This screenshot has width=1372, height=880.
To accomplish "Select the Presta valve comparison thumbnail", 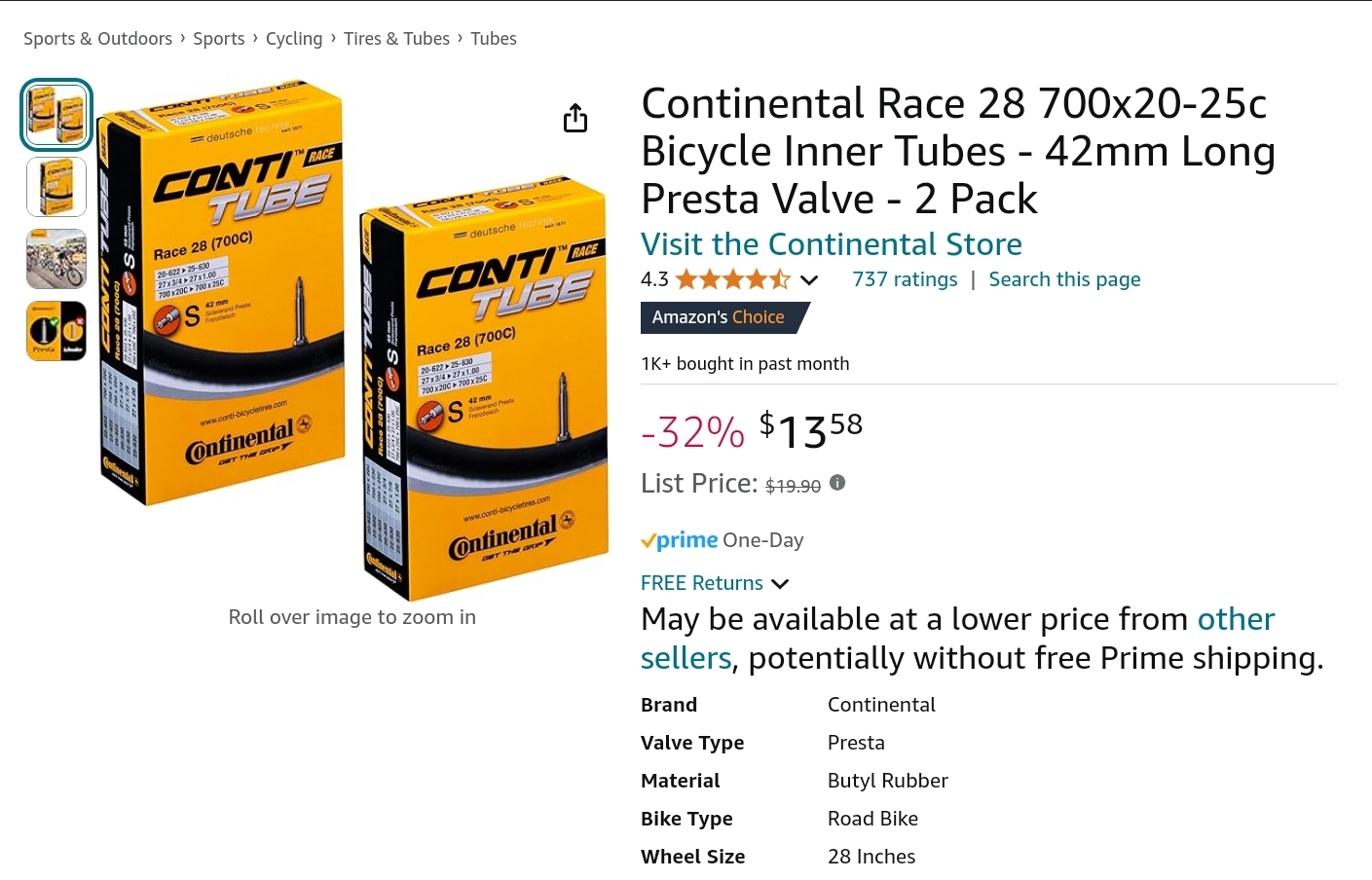I will click(56, 331).
